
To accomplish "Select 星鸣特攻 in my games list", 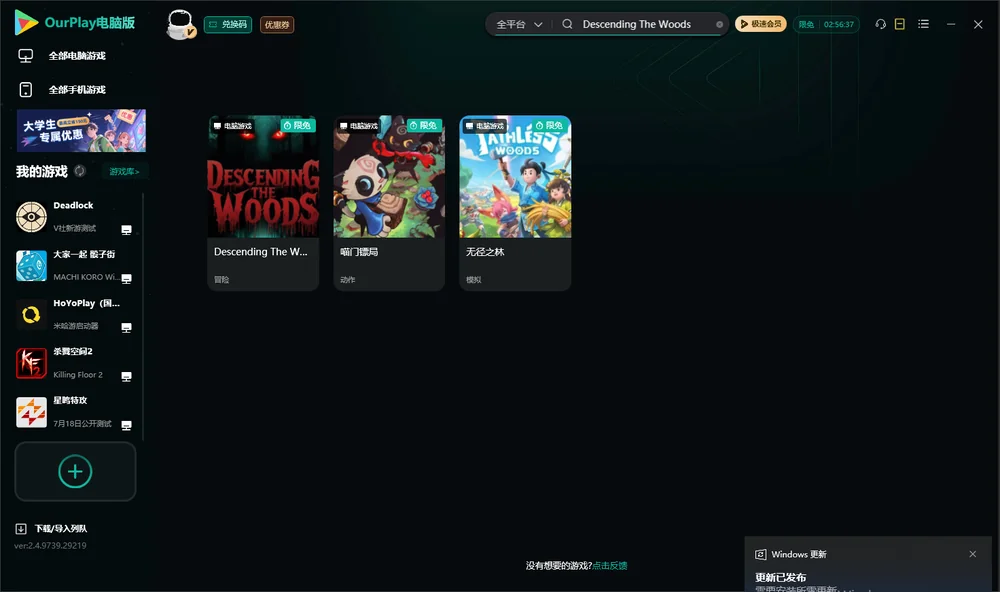I will point(75,412).
